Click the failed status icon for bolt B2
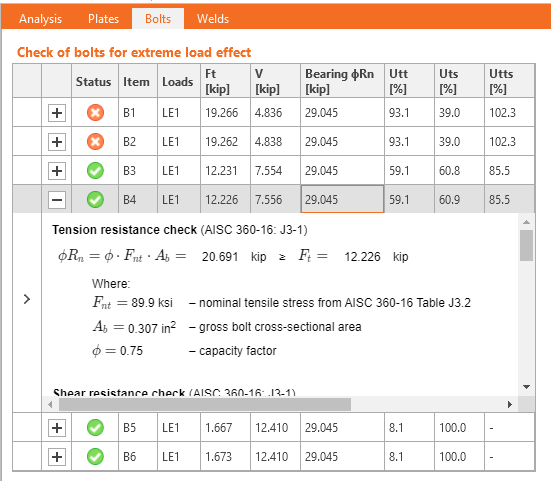Viewport: 551px width, 481px height. (x=95, y=142)
